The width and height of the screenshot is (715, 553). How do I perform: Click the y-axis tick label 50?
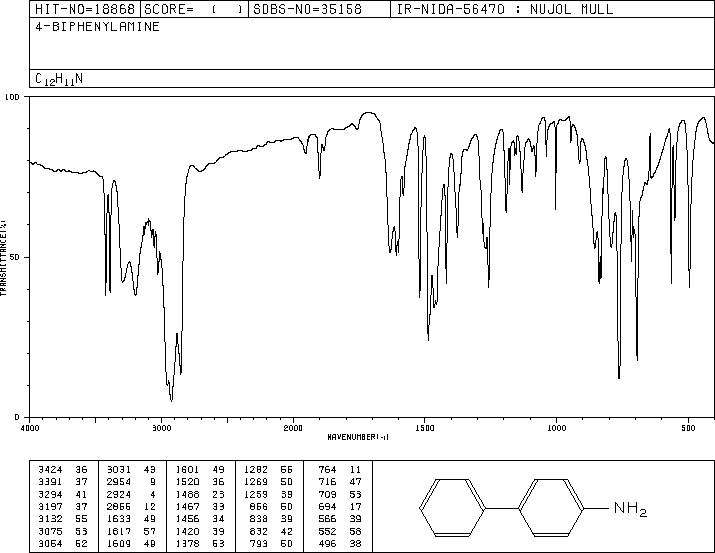(x=15, y=257)
